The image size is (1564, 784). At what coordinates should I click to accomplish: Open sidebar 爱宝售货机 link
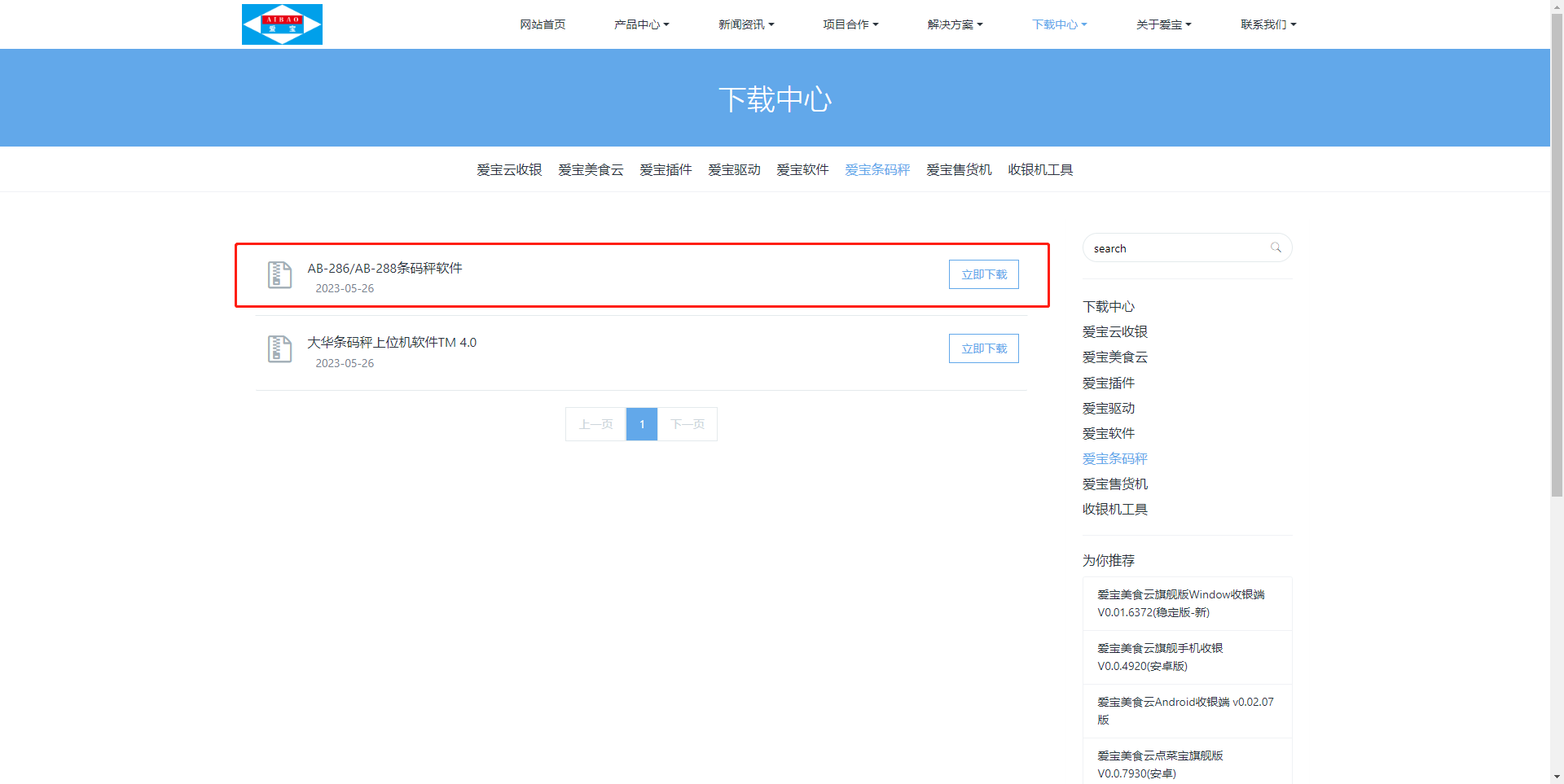(x=1114, y=484)
